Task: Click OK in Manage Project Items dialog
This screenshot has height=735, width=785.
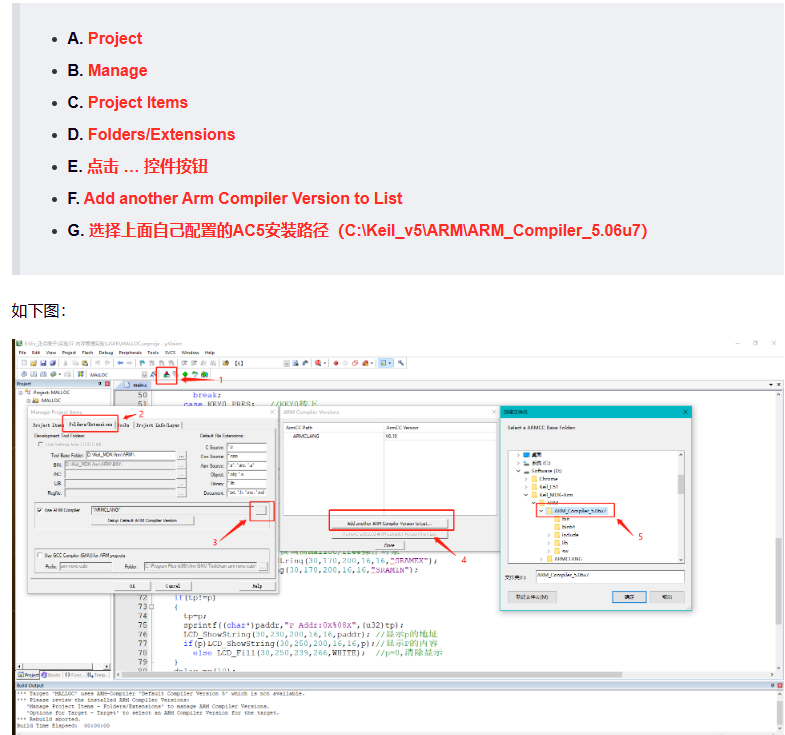Action: pos(132,586)
